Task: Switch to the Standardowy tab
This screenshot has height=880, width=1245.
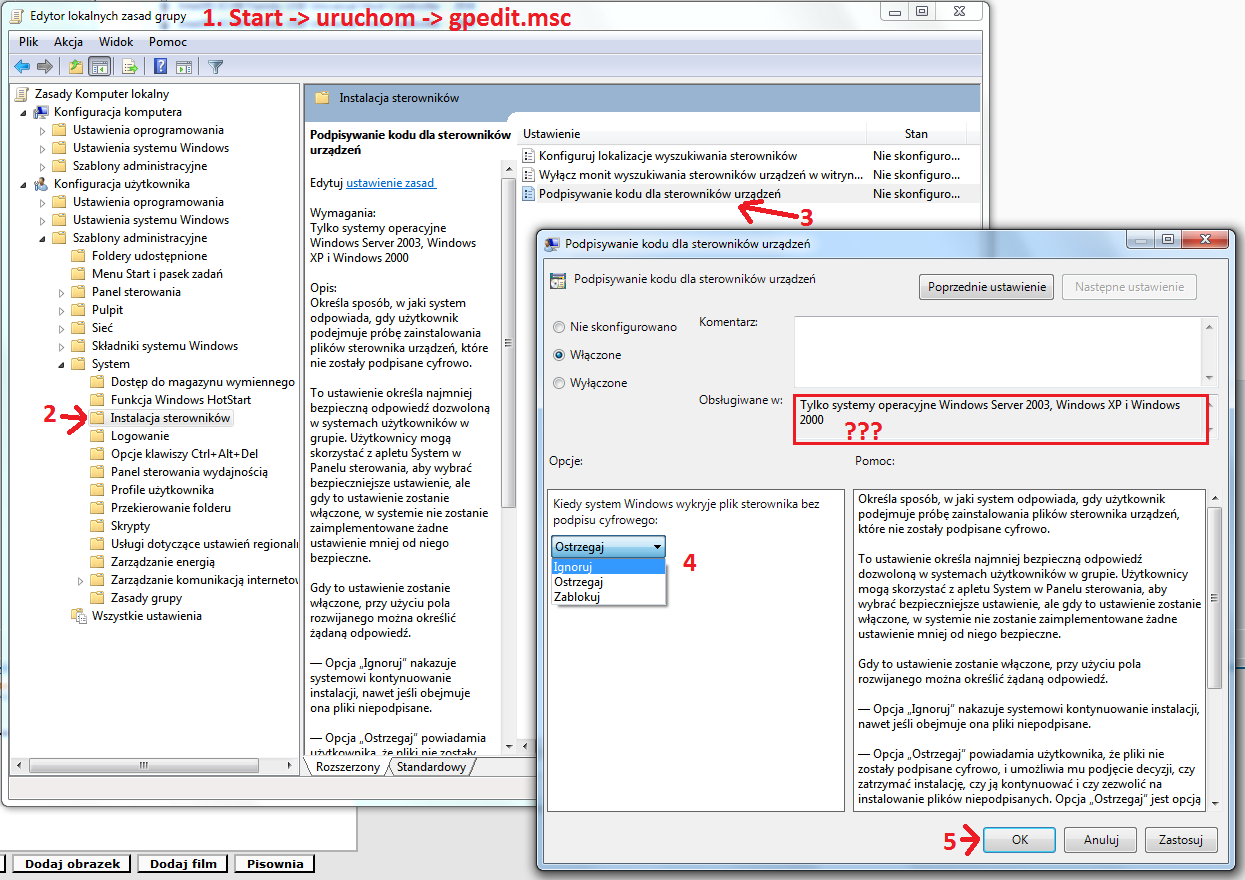Action: (x=431, y=767)
